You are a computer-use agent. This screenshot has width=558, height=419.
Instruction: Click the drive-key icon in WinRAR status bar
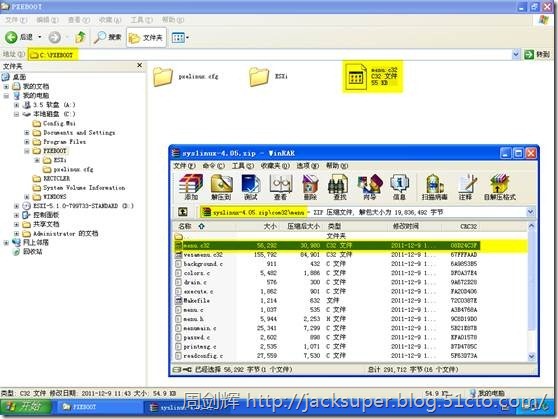pos(182,370)
